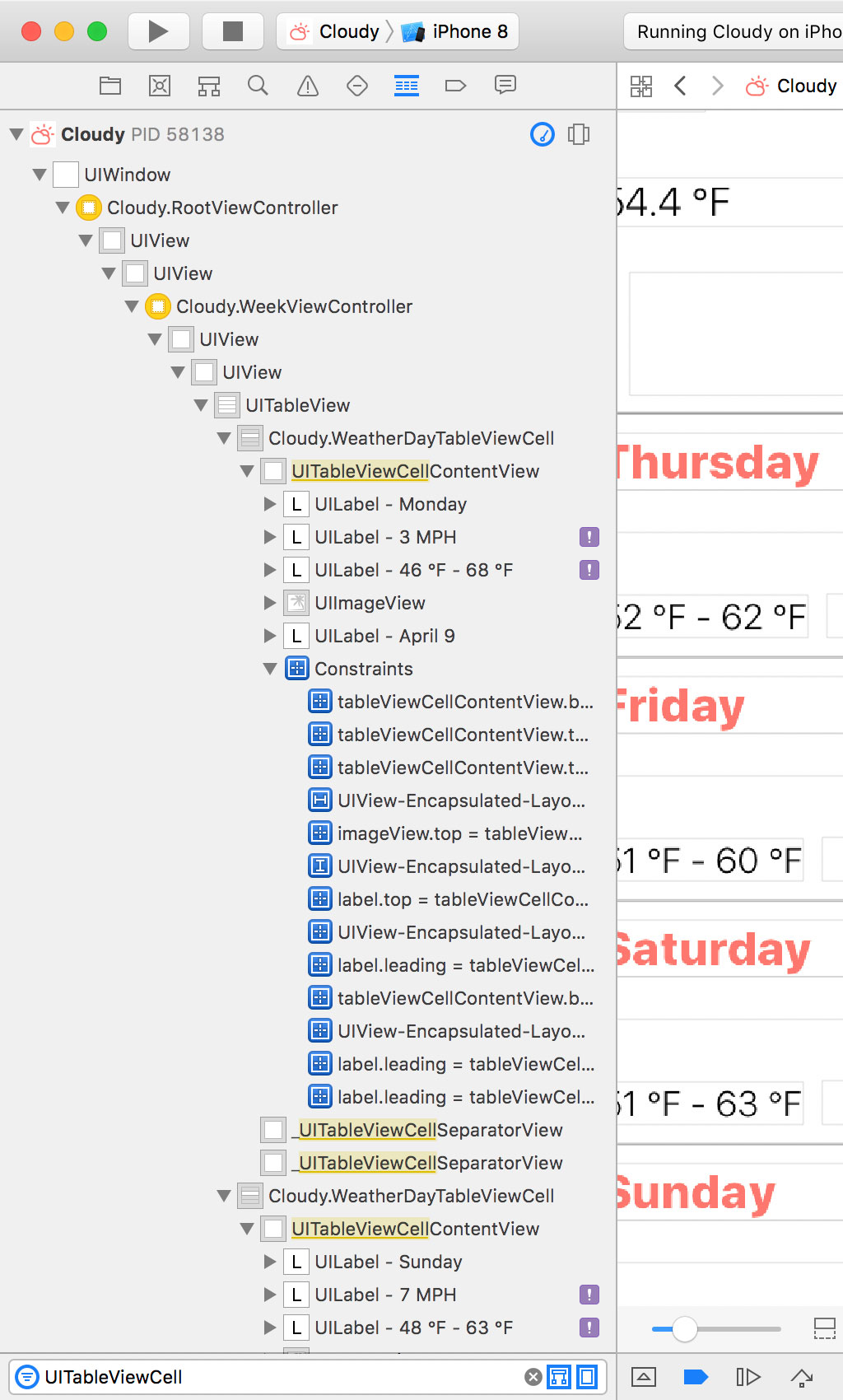
Task: Choose the iPhone 8 run destination
Action: click(x=454, y=31)
